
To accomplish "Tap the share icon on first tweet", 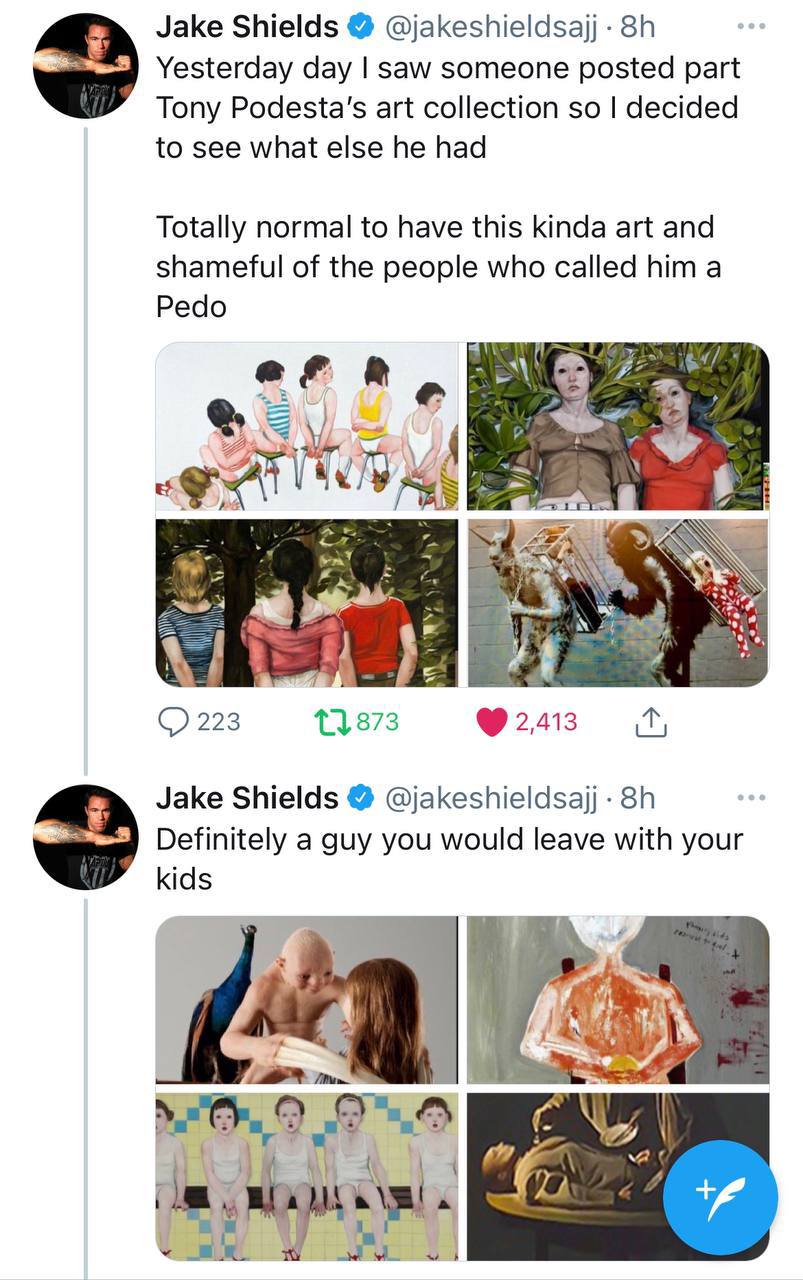I will point(650,721).
